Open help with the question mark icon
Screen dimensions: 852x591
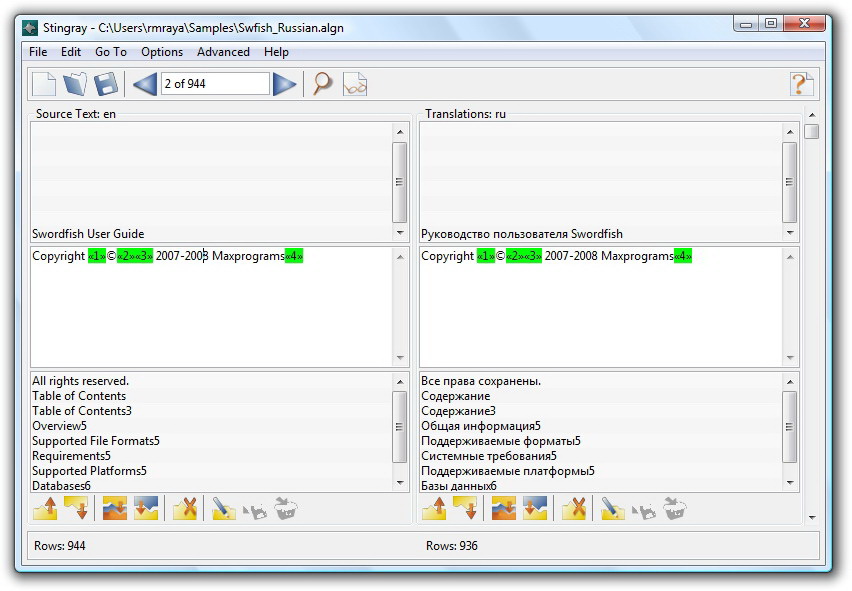801,84
